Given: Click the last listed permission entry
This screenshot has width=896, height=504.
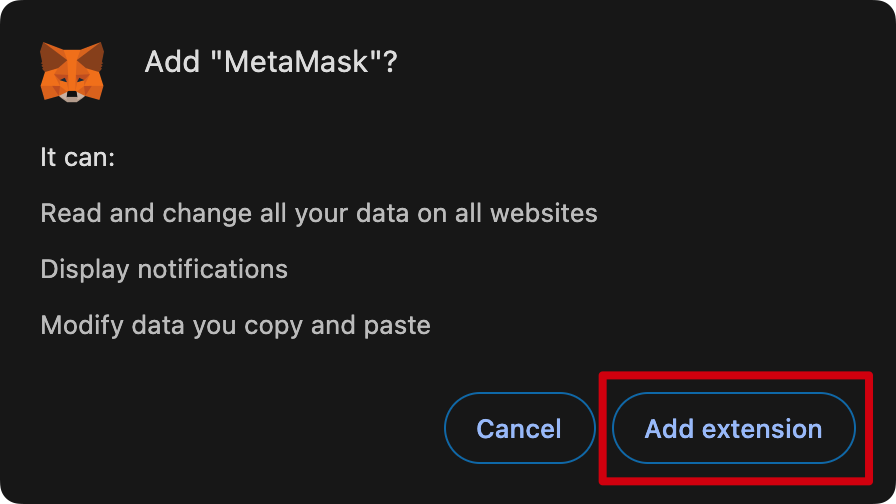Looking at the screenshot, I should coord(235,325).
